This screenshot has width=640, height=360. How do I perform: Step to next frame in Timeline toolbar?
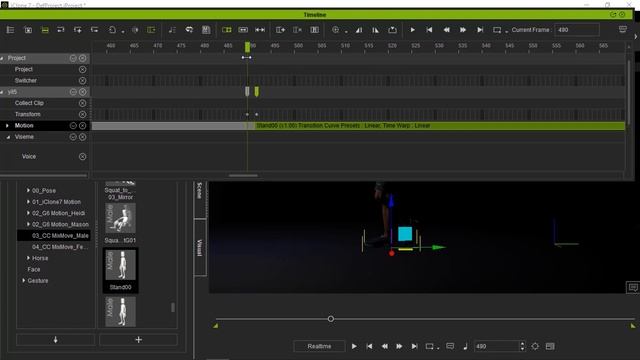(463, 30)
